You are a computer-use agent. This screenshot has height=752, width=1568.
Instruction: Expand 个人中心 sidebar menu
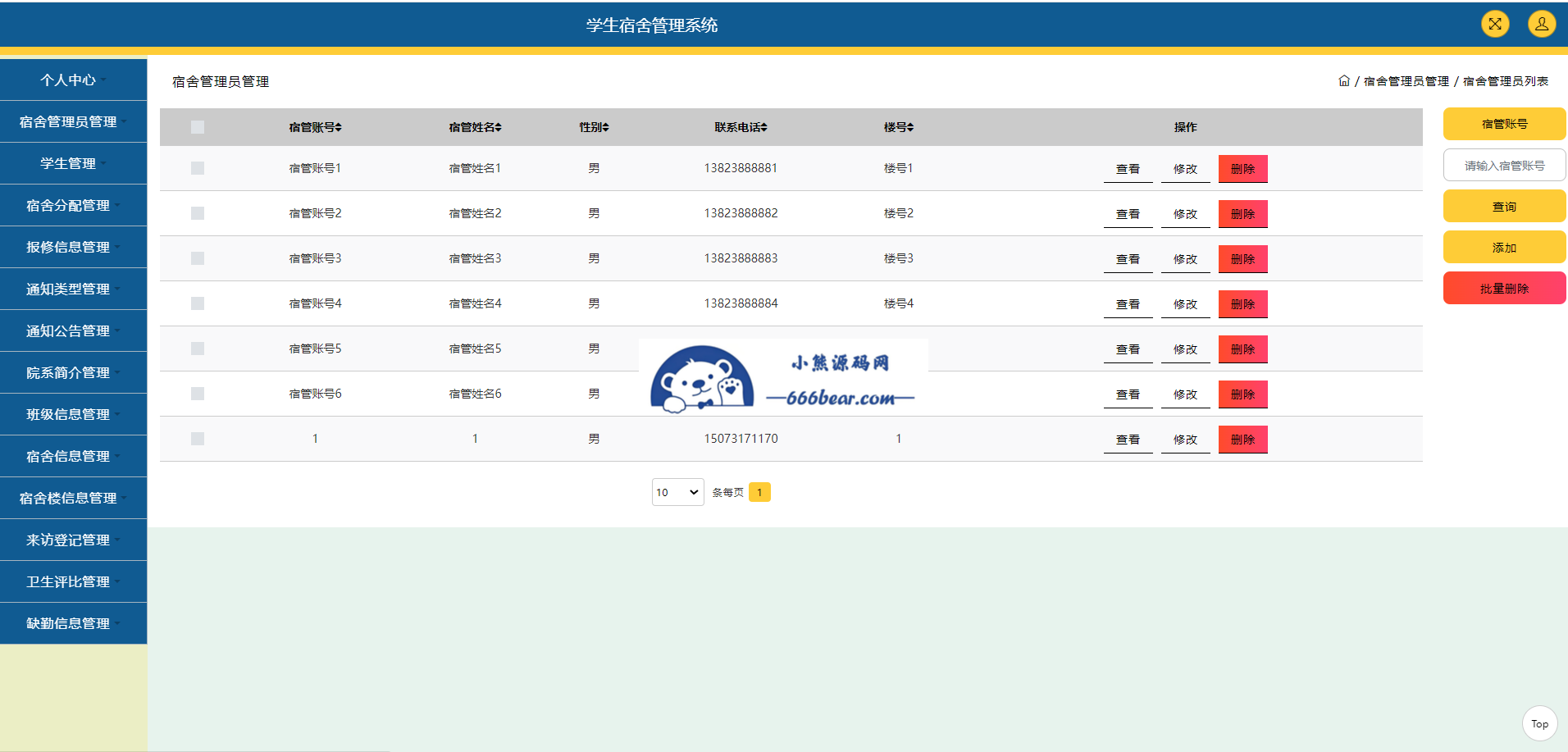(74, 80)
